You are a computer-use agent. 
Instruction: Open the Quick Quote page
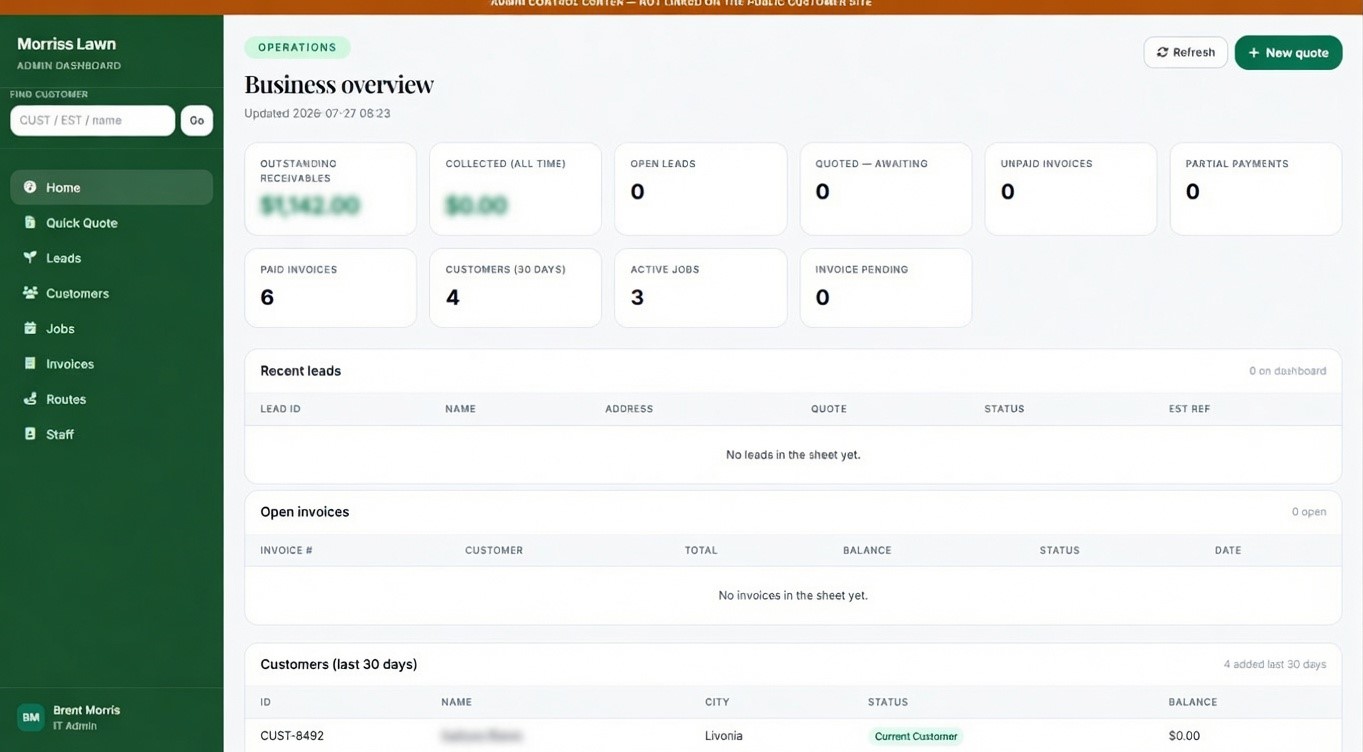tap(111, 222)
